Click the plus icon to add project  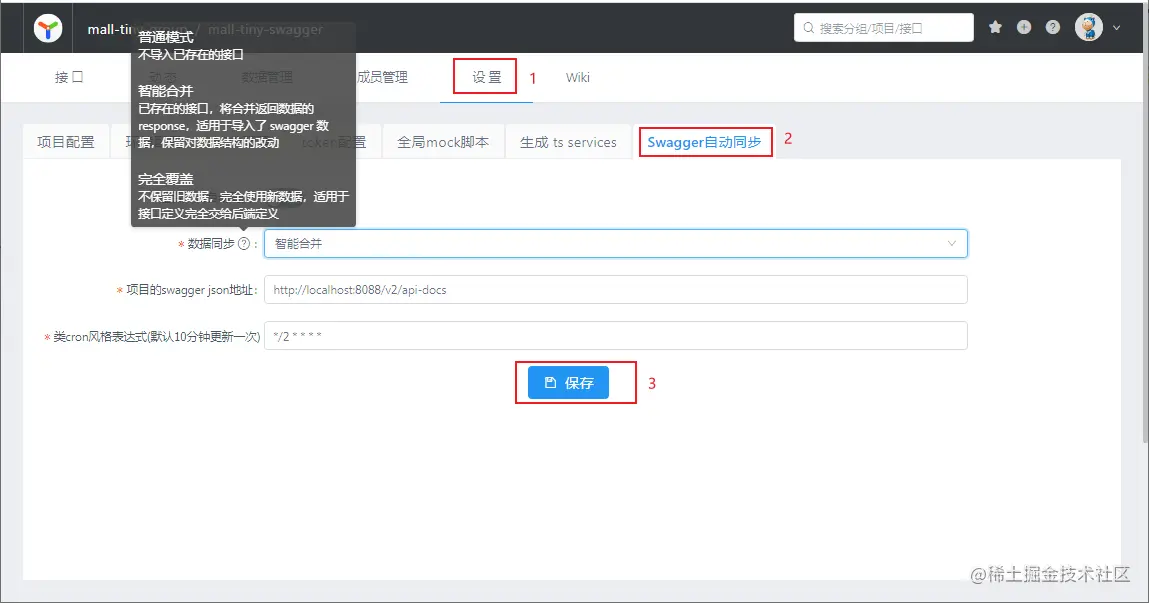click(x=1024, y=28)
